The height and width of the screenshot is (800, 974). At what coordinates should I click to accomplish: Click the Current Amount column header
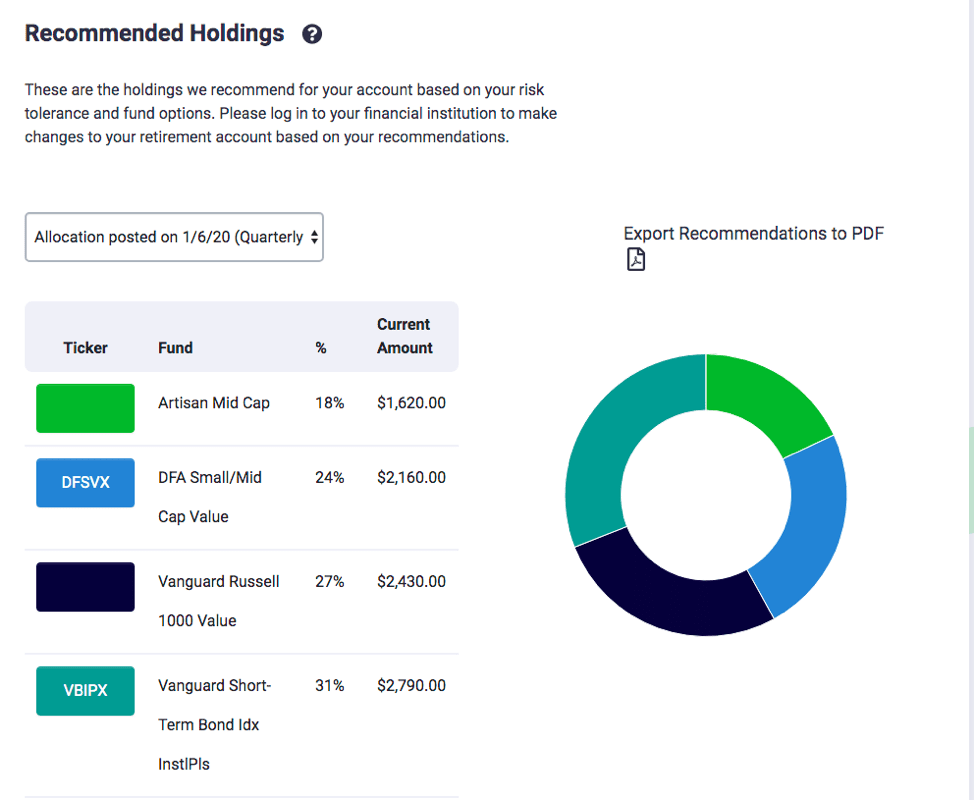404,335
